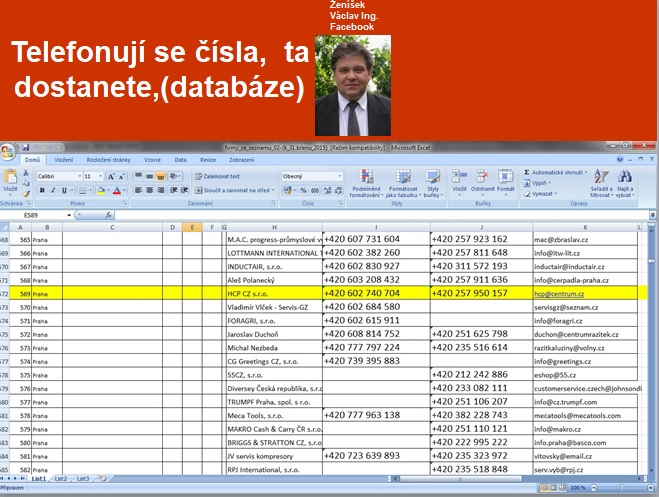Toggle bottom vertical alignment
Viewport: 659px width, 497px height.
pyautogui.click(x=160, y=176)
